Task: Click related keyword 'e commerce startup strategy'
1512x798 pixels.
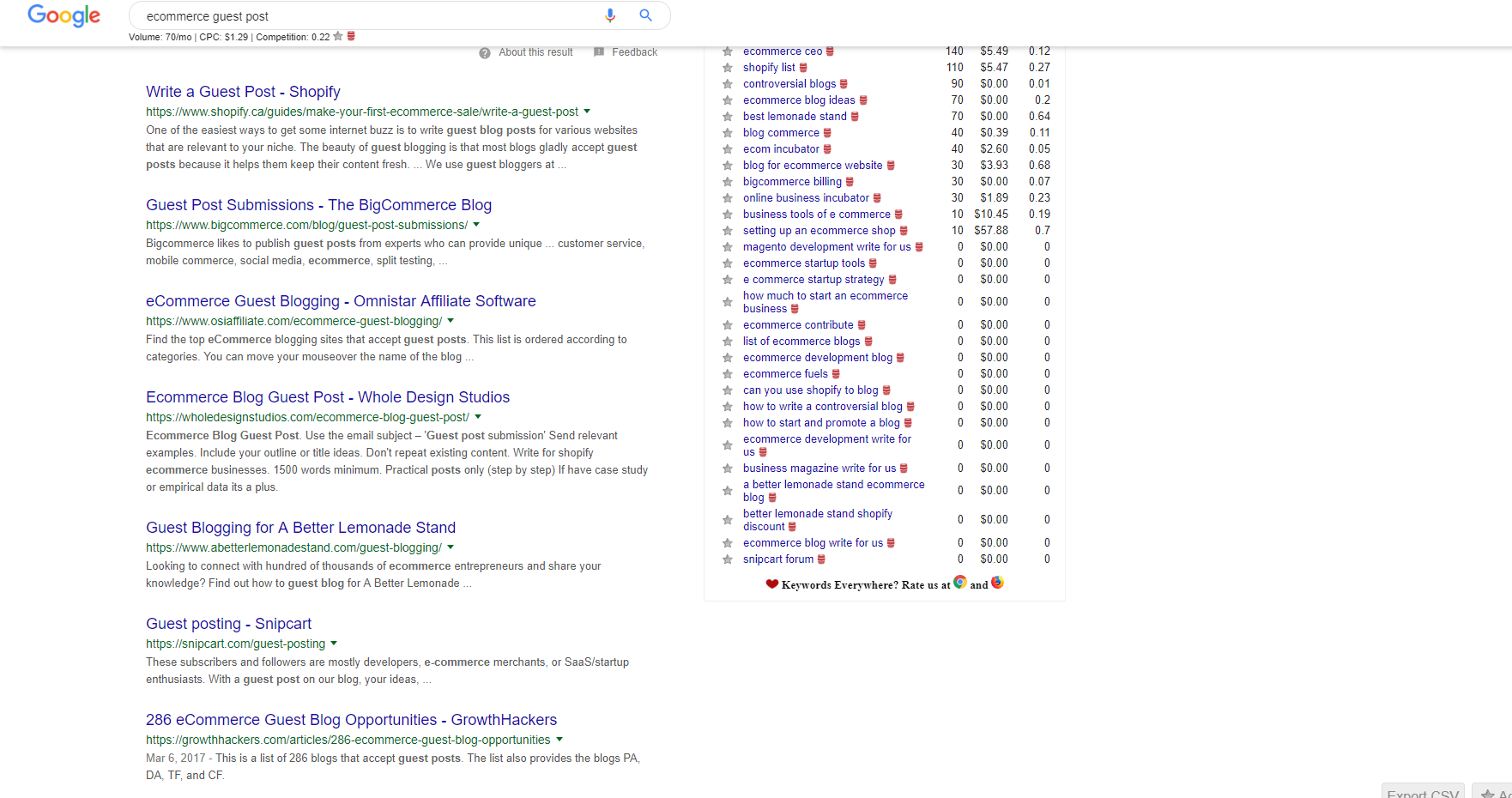Action: (813, 280)
